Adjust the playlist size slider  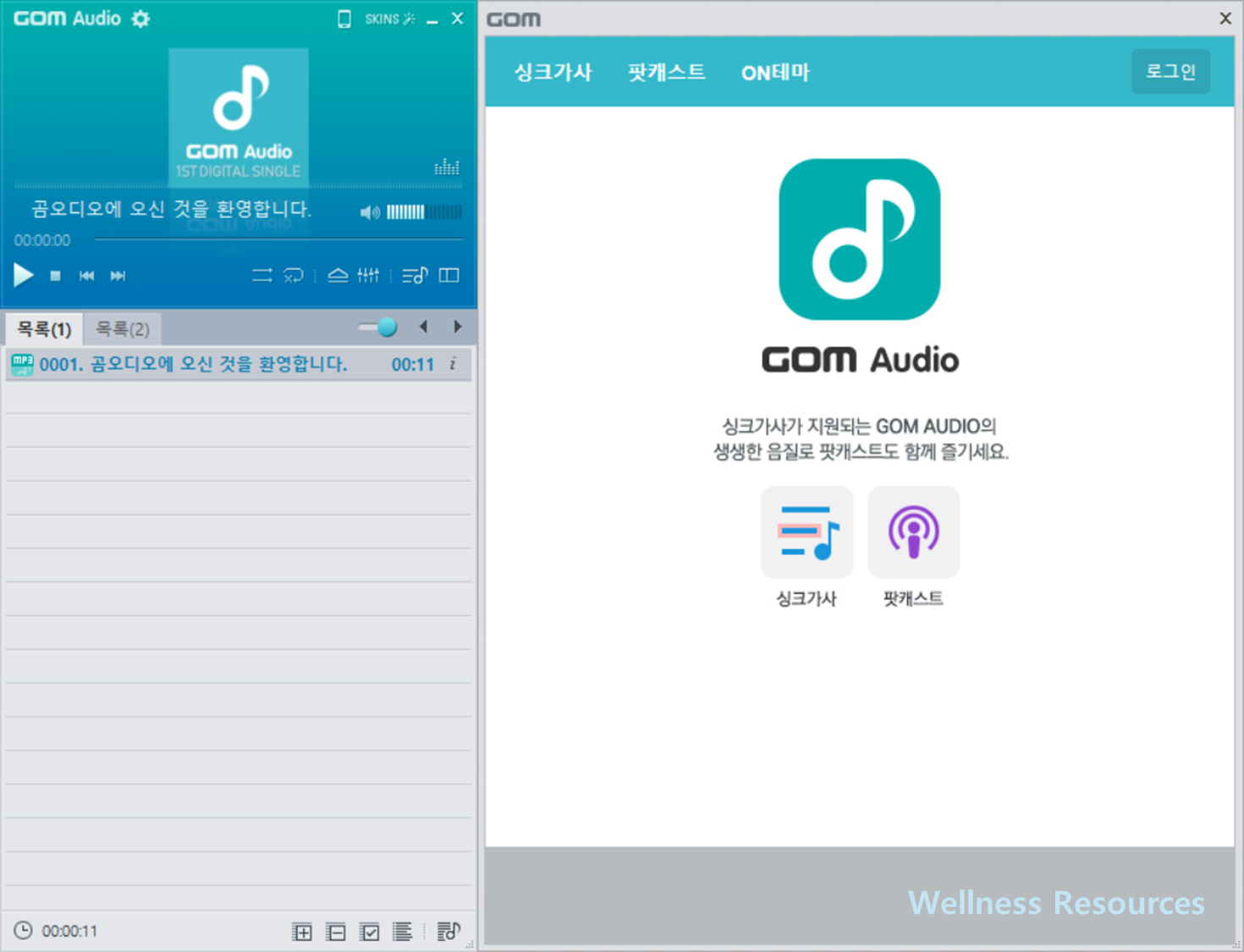[377, 327]
